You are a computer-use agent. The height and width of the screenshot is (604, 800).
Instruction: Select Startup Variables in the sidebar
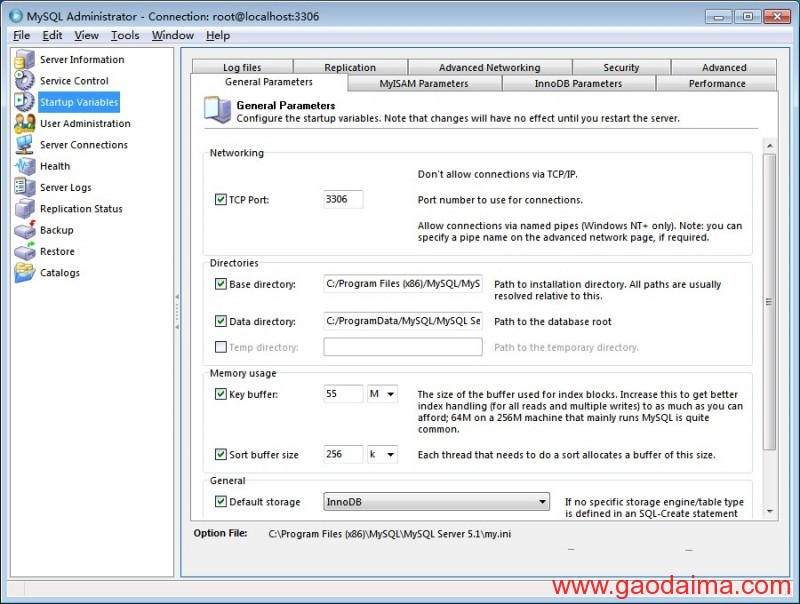79,102
